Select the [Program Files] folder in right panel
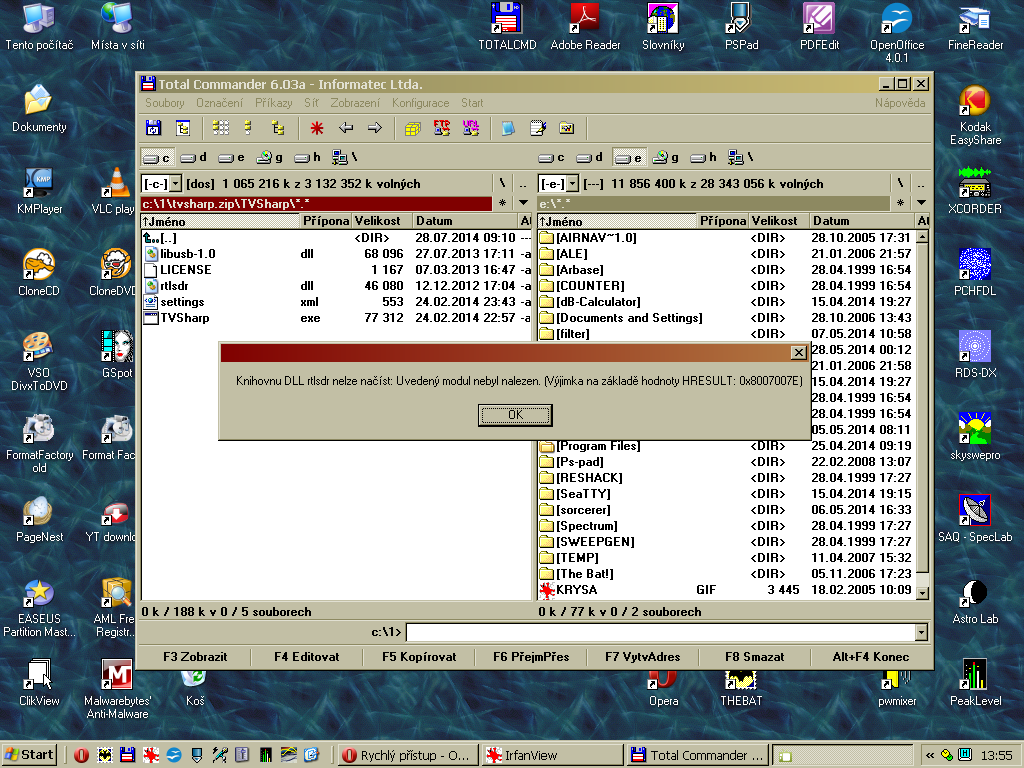Screen dimensions: 1024x768 pyautogui.click(x=727, y=446)
